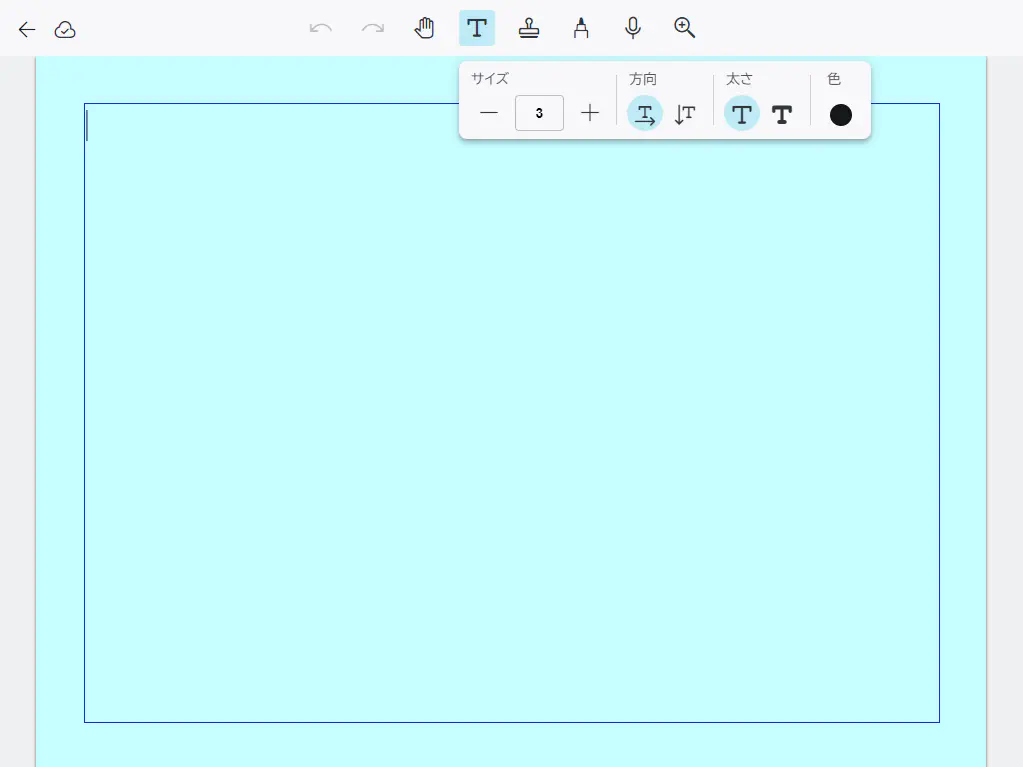Select the text tool in toolbar
The height and width of the screenshot is (767, 1023).
(477, 28)
